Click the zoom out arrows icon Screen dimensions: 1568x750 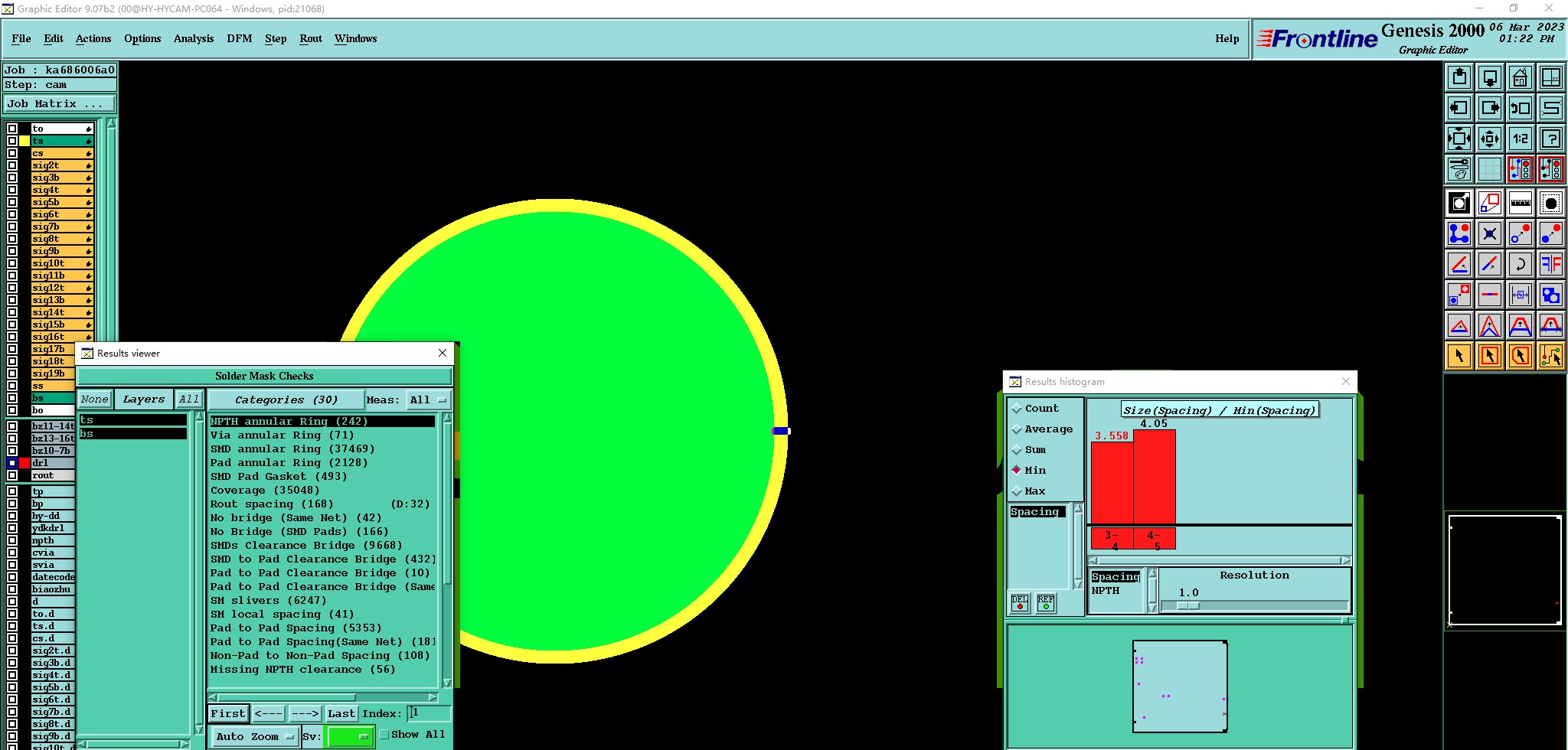coord(1490,139)
